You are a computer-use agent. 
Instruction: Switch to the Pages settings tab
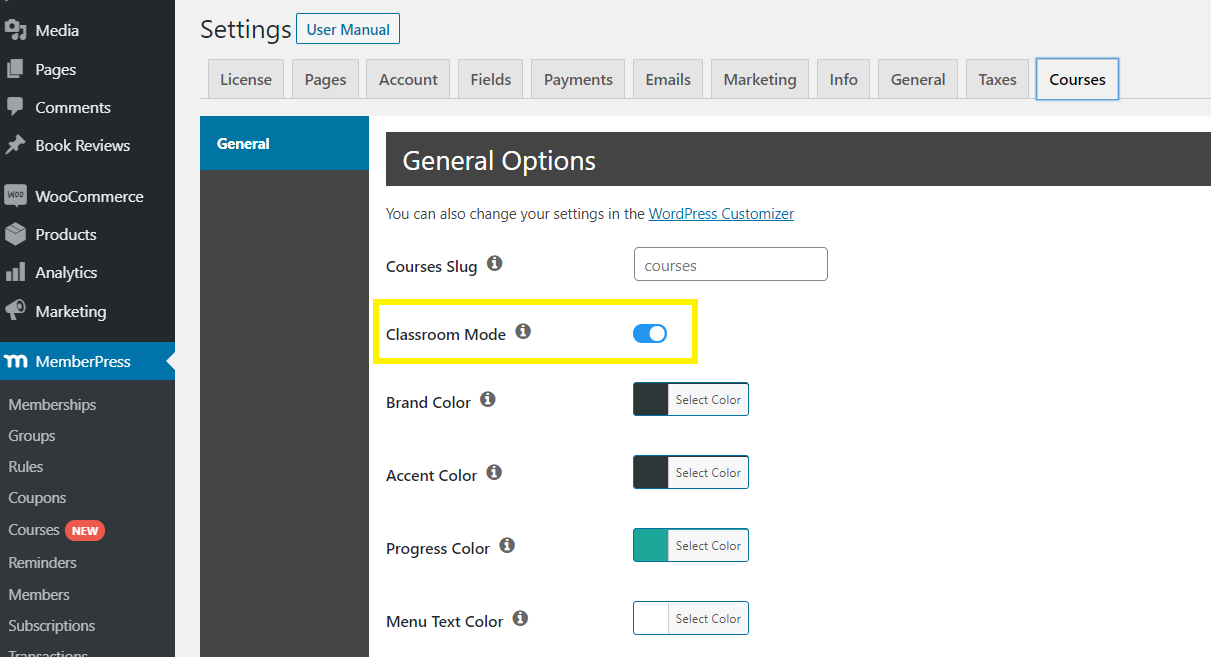[x=325, y=79]
